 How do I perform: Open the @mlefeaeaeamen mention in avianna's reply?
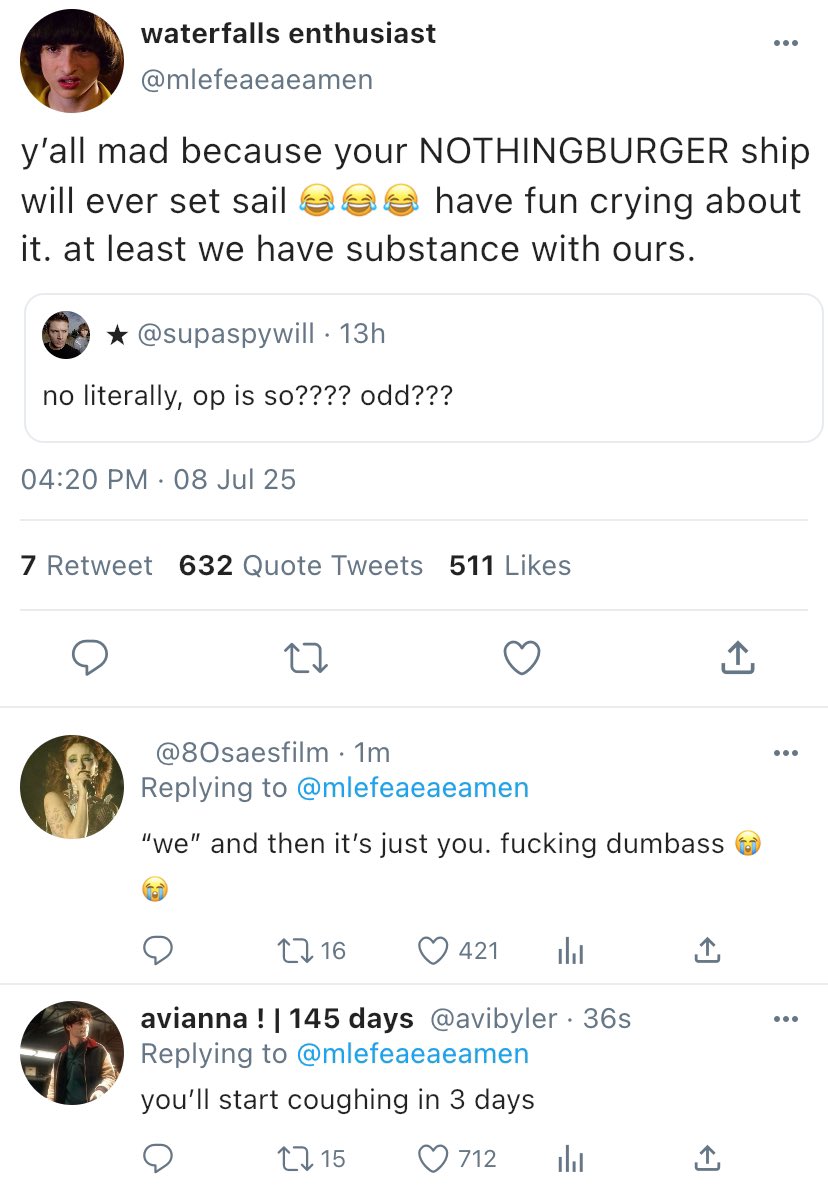click(x=412, y=1053)
